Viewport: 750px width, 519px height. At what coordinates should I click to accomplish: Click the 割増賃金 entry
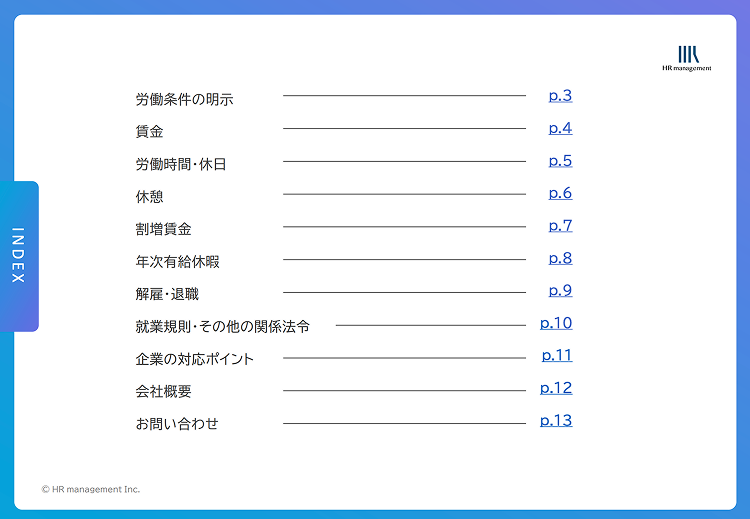pyautogui.click(x=163, y=229)
